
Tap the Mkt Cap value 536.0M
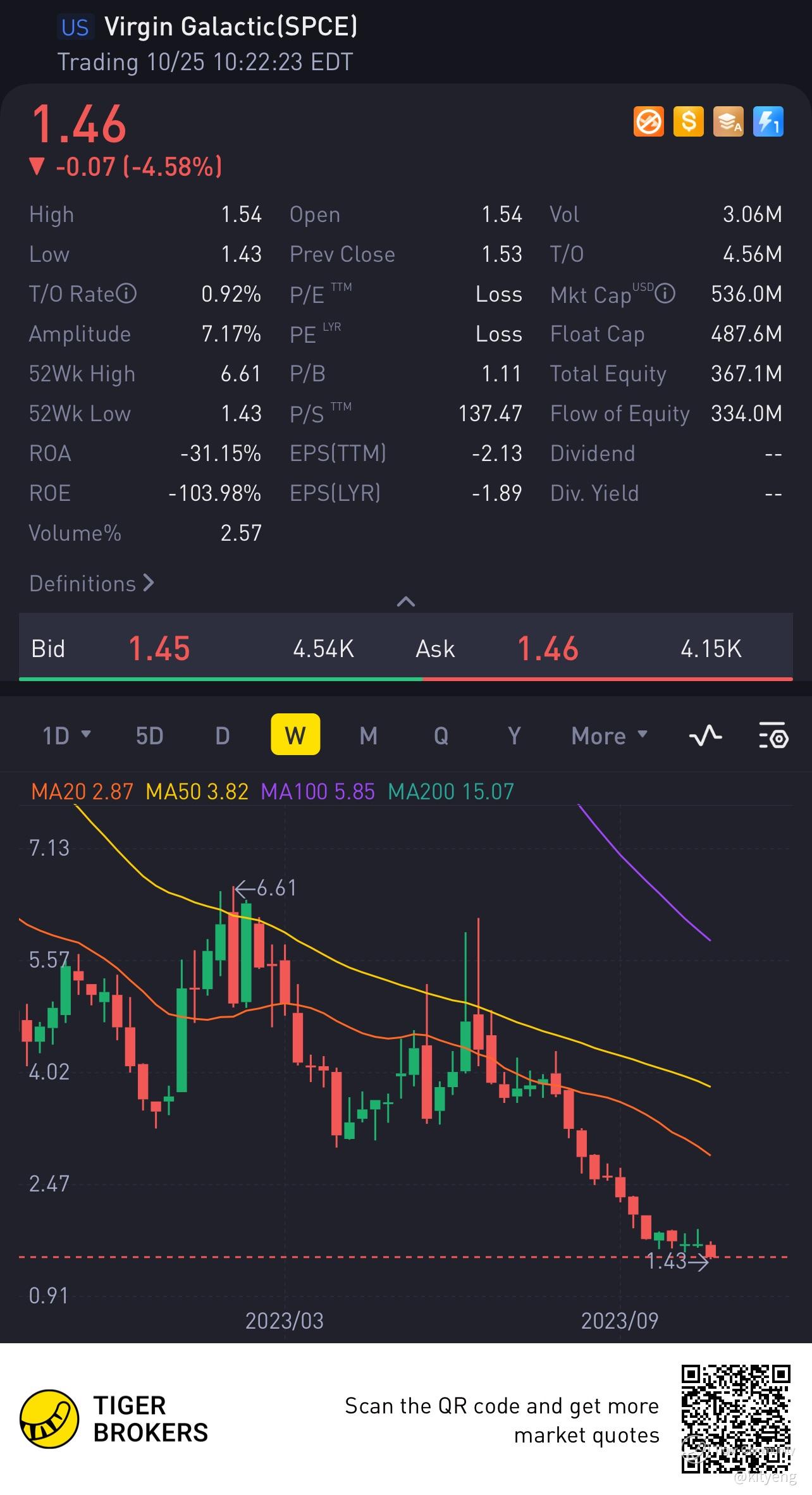coord(747,294)
